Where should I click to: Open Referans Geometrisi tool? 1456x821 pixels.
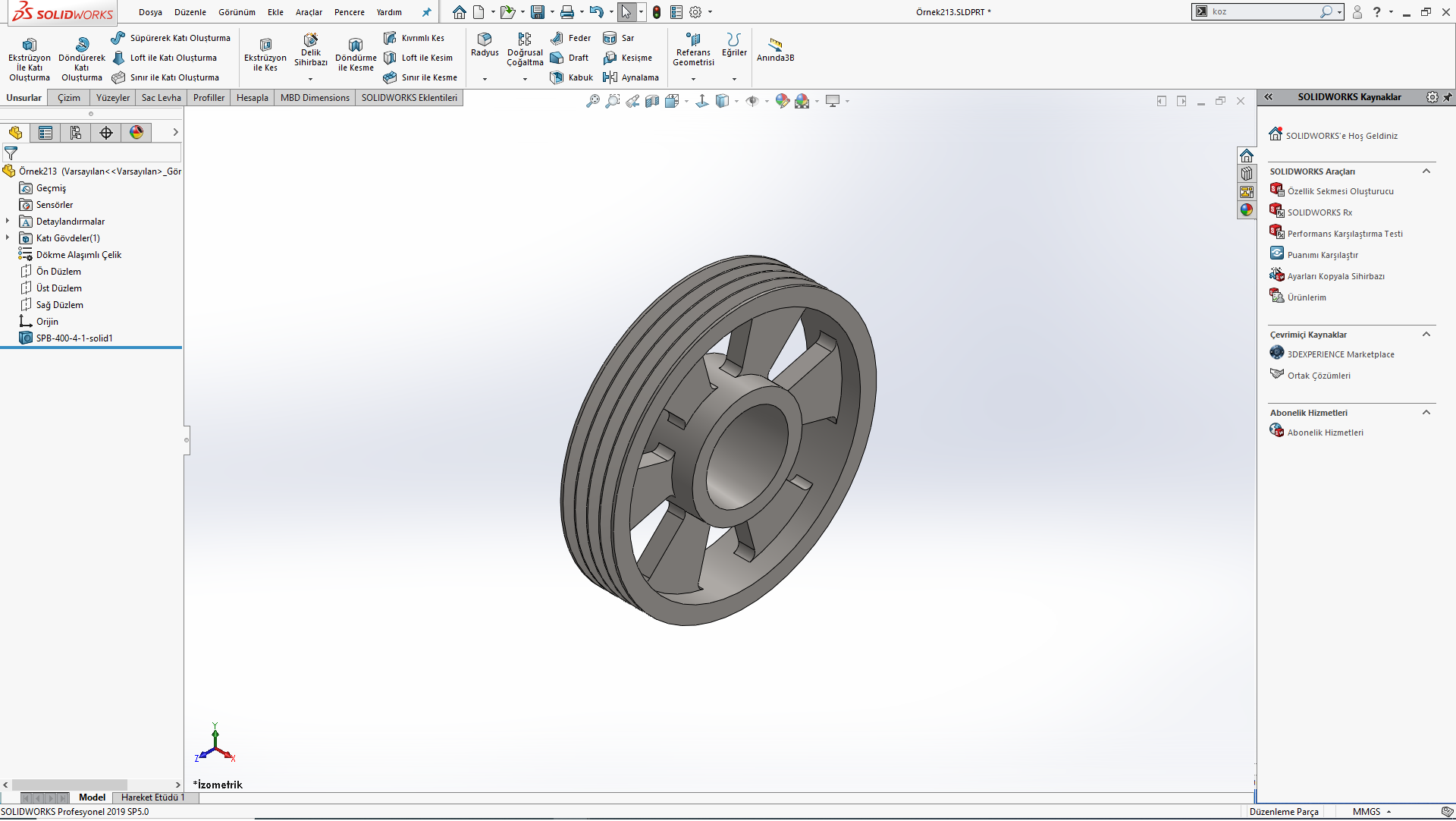click(693, 49)
